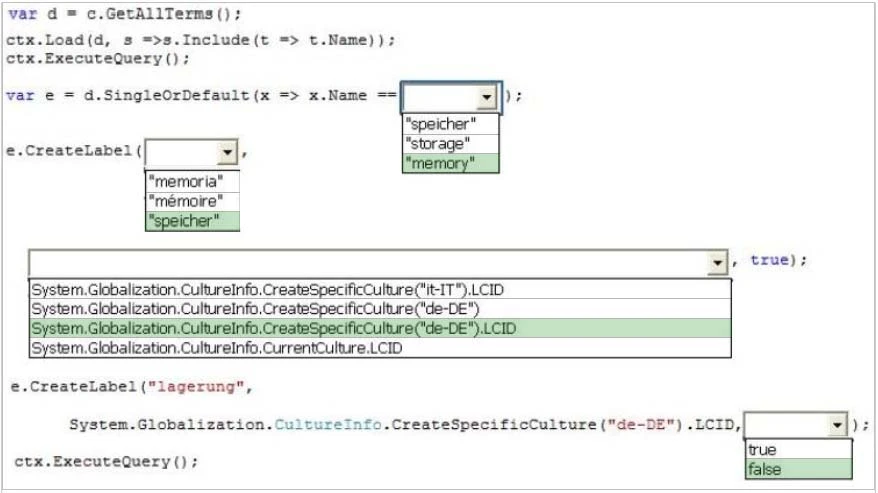The height and width of the screenshot is (493, 878).
Task: Click the empty combo field after ("de-DE").LCID,
Action: [x=785, y=425]
